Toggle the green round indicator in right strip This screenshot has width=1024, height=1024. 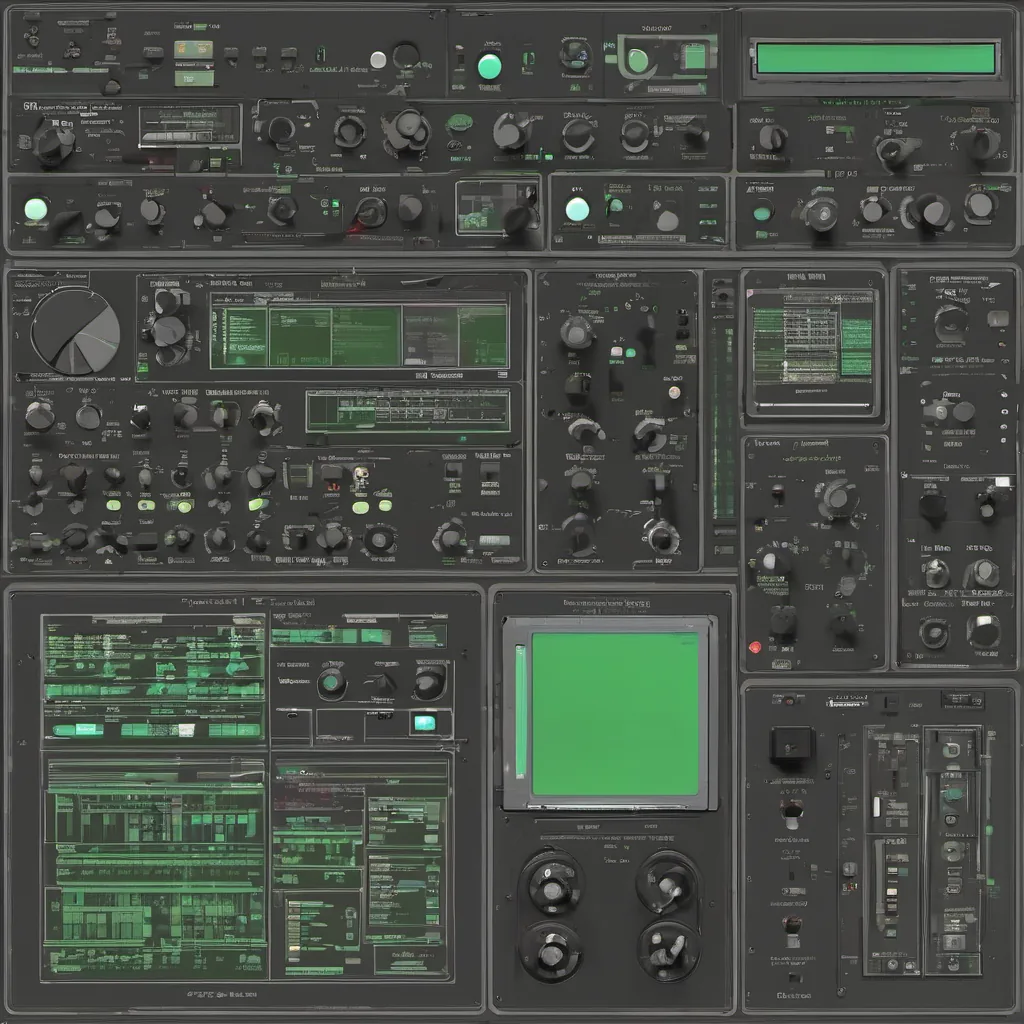[x=762, y=211]
